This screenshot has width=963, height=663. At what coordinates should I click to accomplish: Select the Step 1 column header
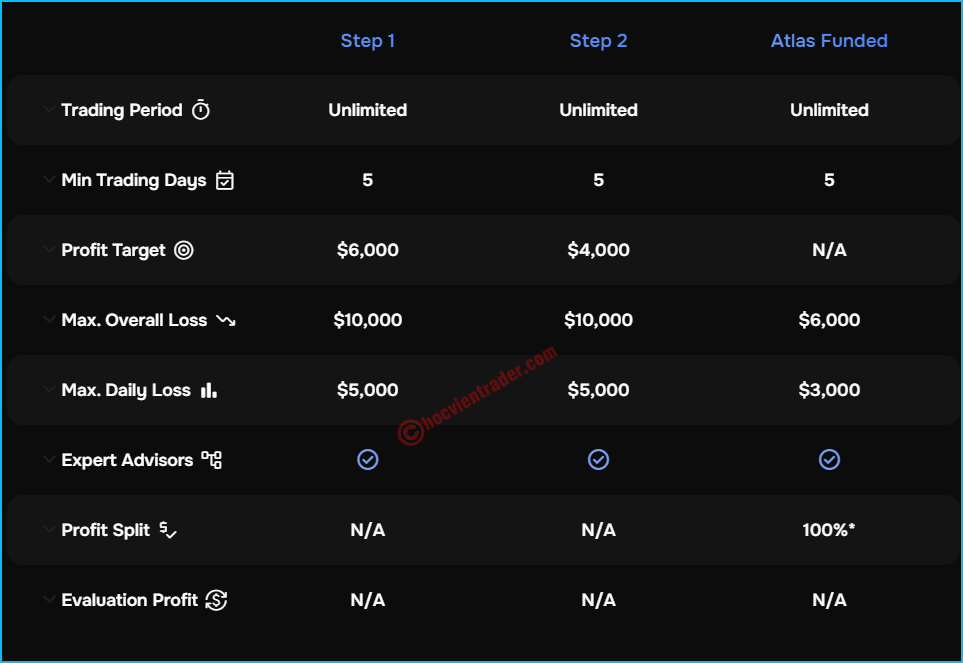pos(368,41)
